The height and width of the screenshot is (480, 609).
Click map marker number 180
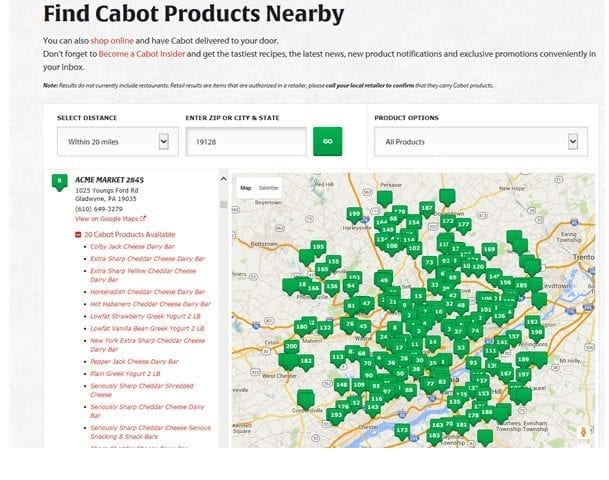tap(301, 328)
